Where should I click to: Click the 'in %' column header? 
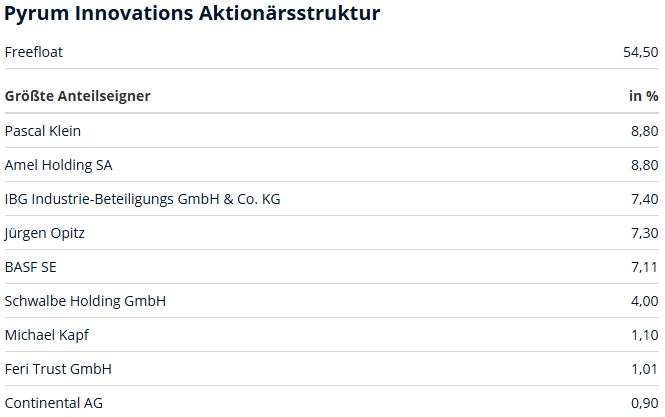point(643,96)
